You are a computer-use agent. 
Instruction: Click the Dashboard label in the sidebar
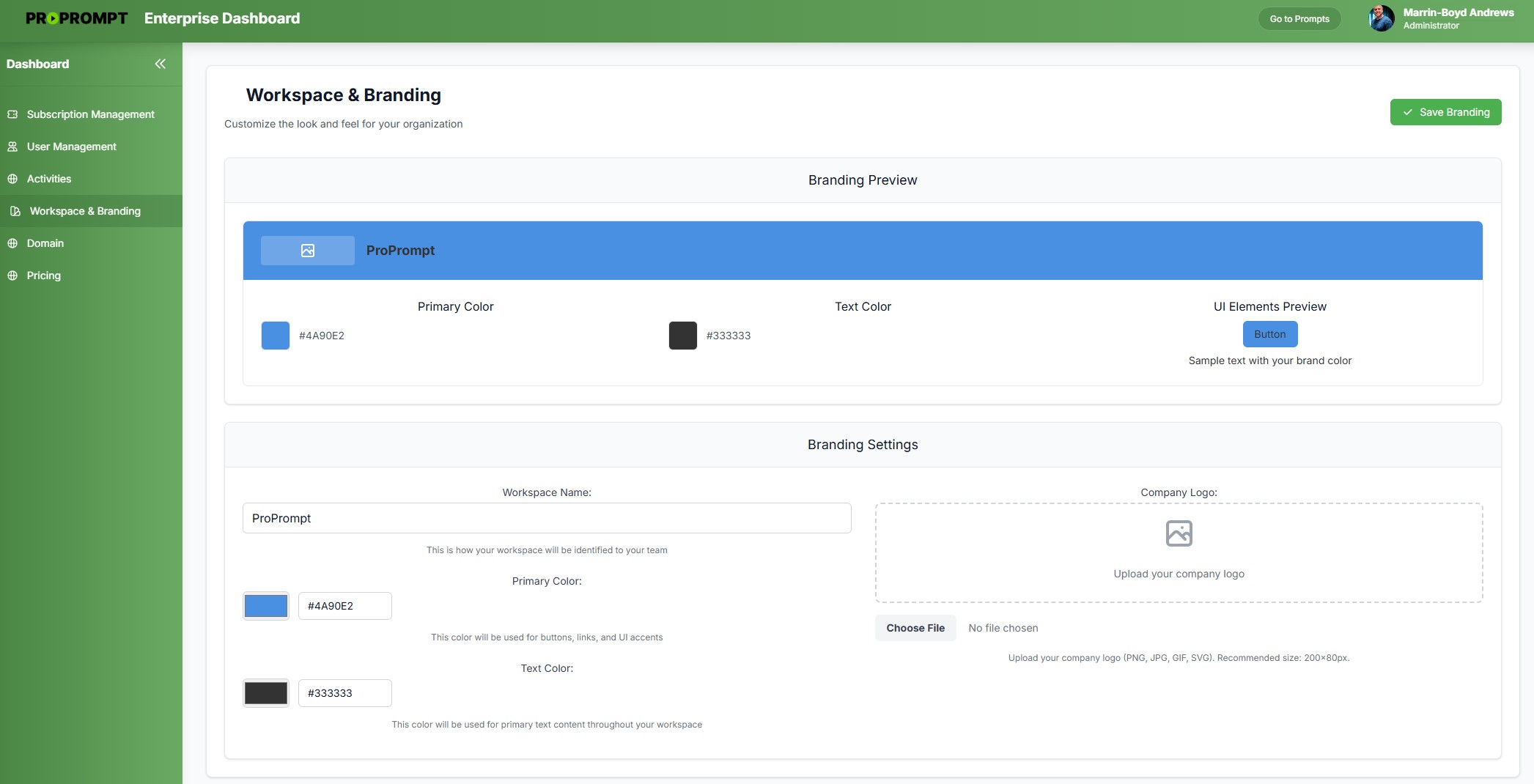(x=38, y=64)
